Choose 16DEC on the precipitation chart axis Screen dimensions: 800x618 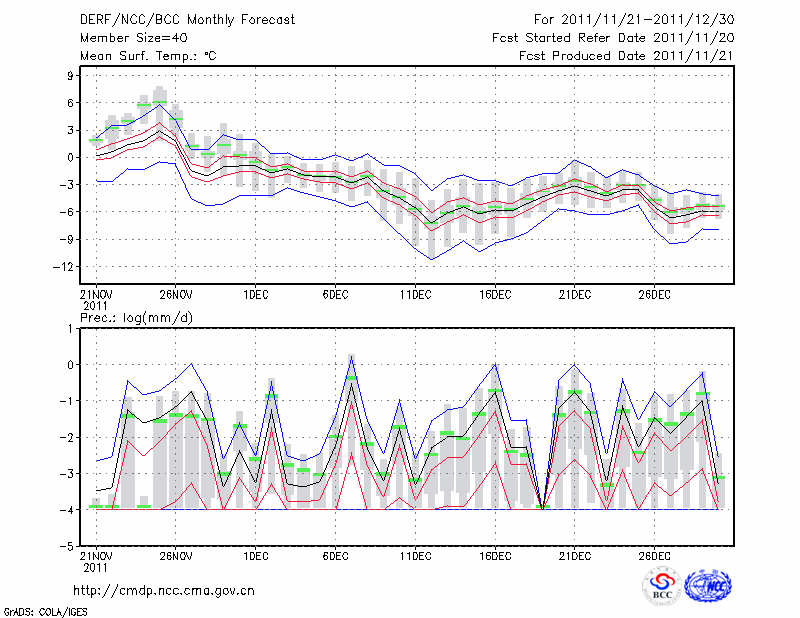pos(495,556)
